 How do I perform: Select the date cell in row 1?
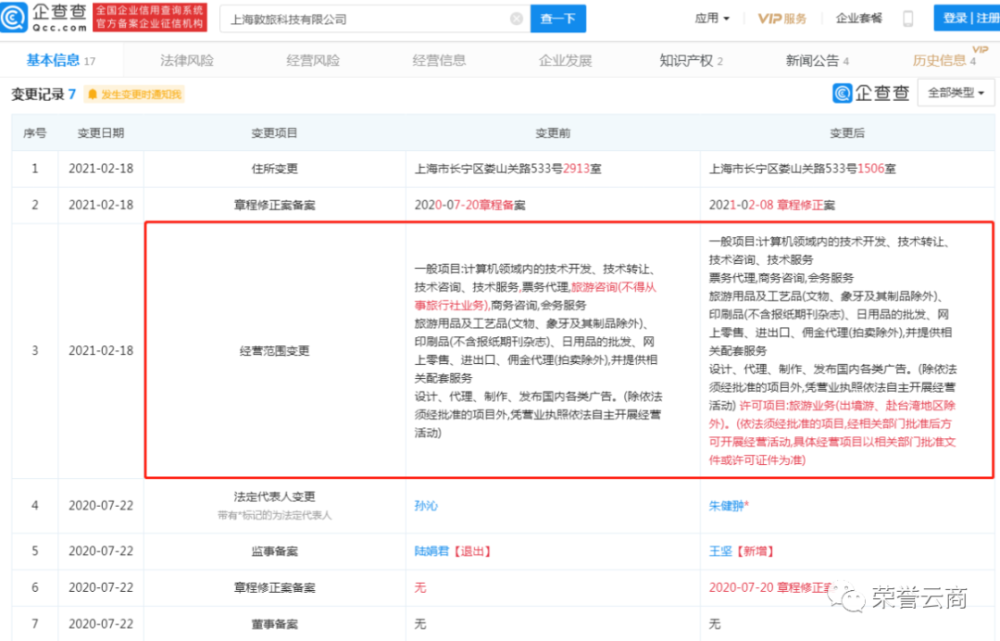101,169
